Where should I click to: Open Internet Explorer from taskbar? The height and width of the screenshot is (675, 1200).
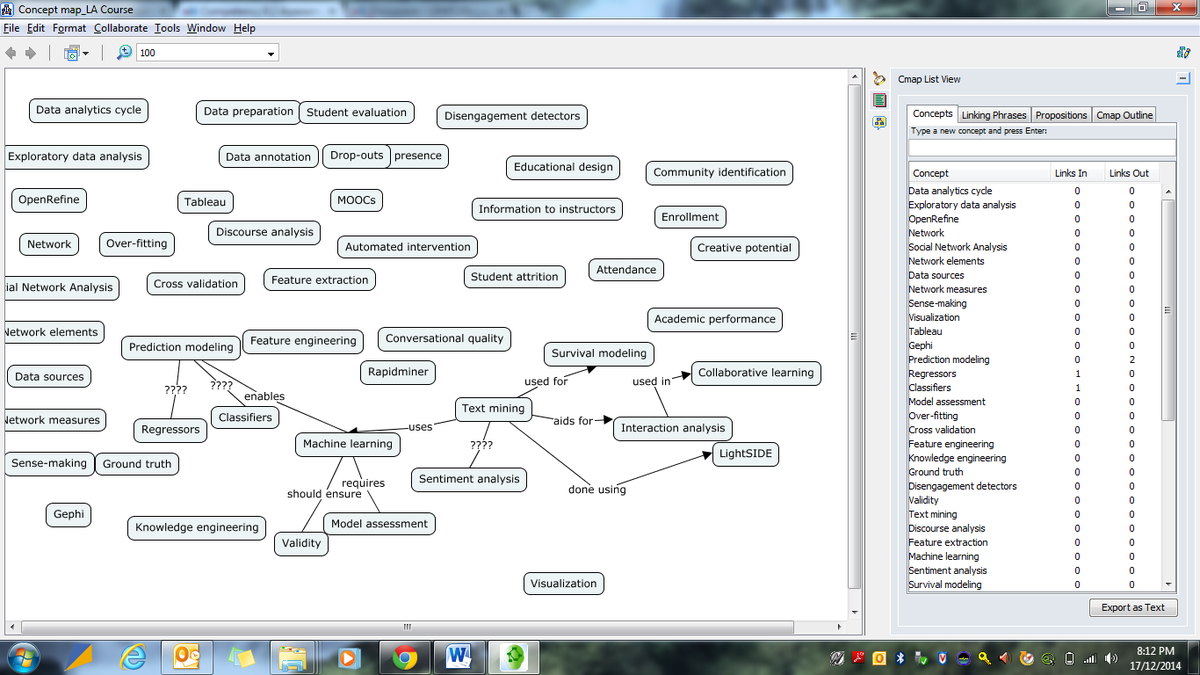pyautogui.click(x=133, y=657)
